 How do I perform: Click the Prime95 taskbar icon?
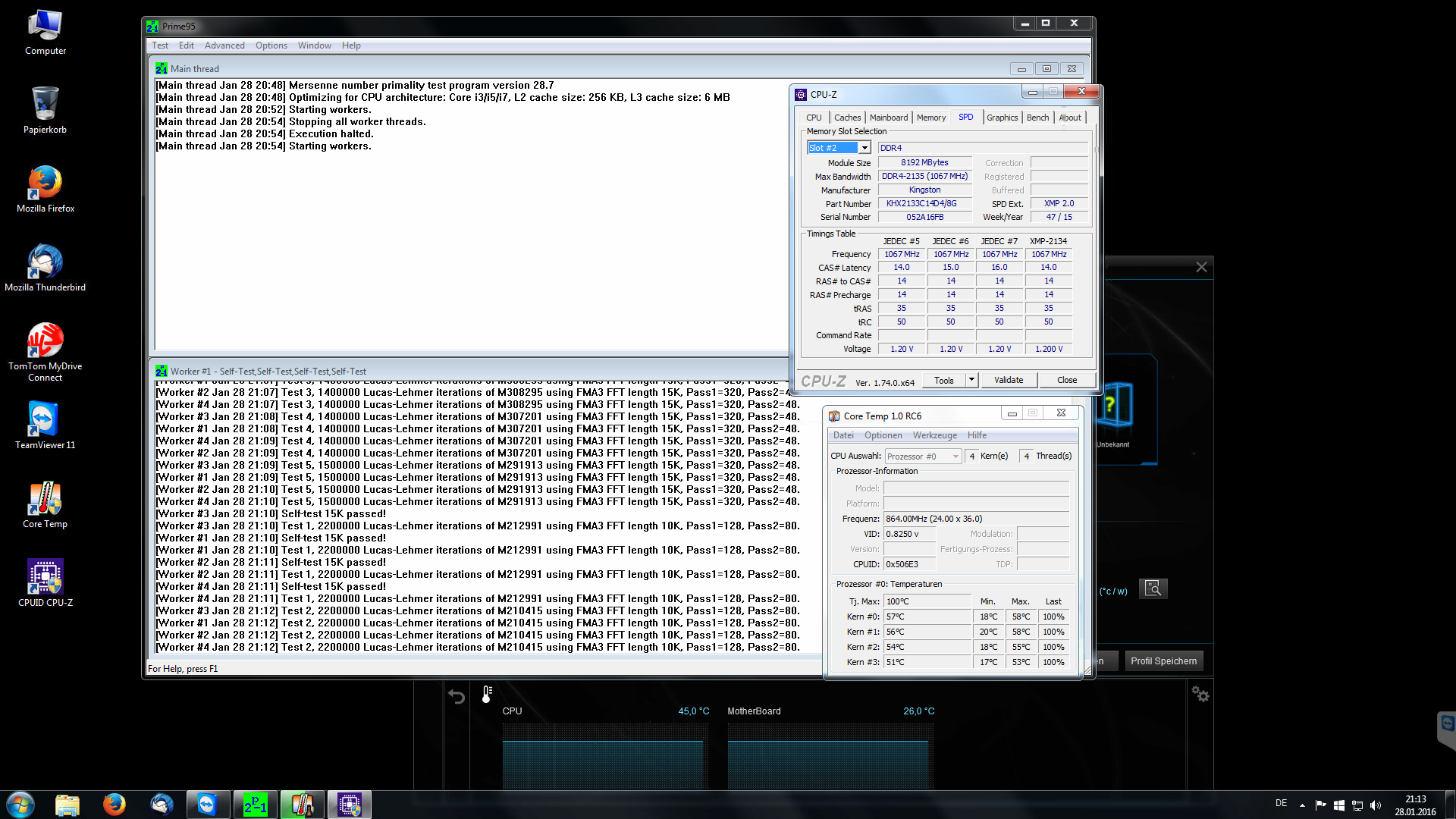tap(255, 805)
